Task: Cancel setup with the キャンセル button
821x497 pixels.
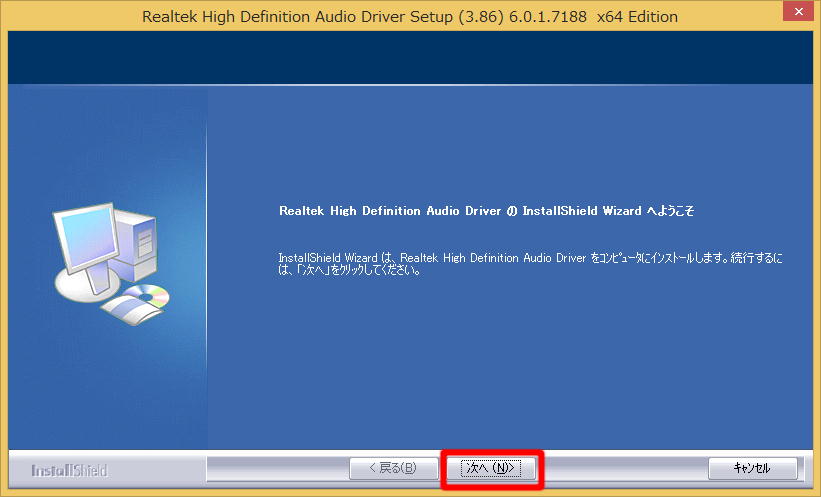Action: point(752,468)
